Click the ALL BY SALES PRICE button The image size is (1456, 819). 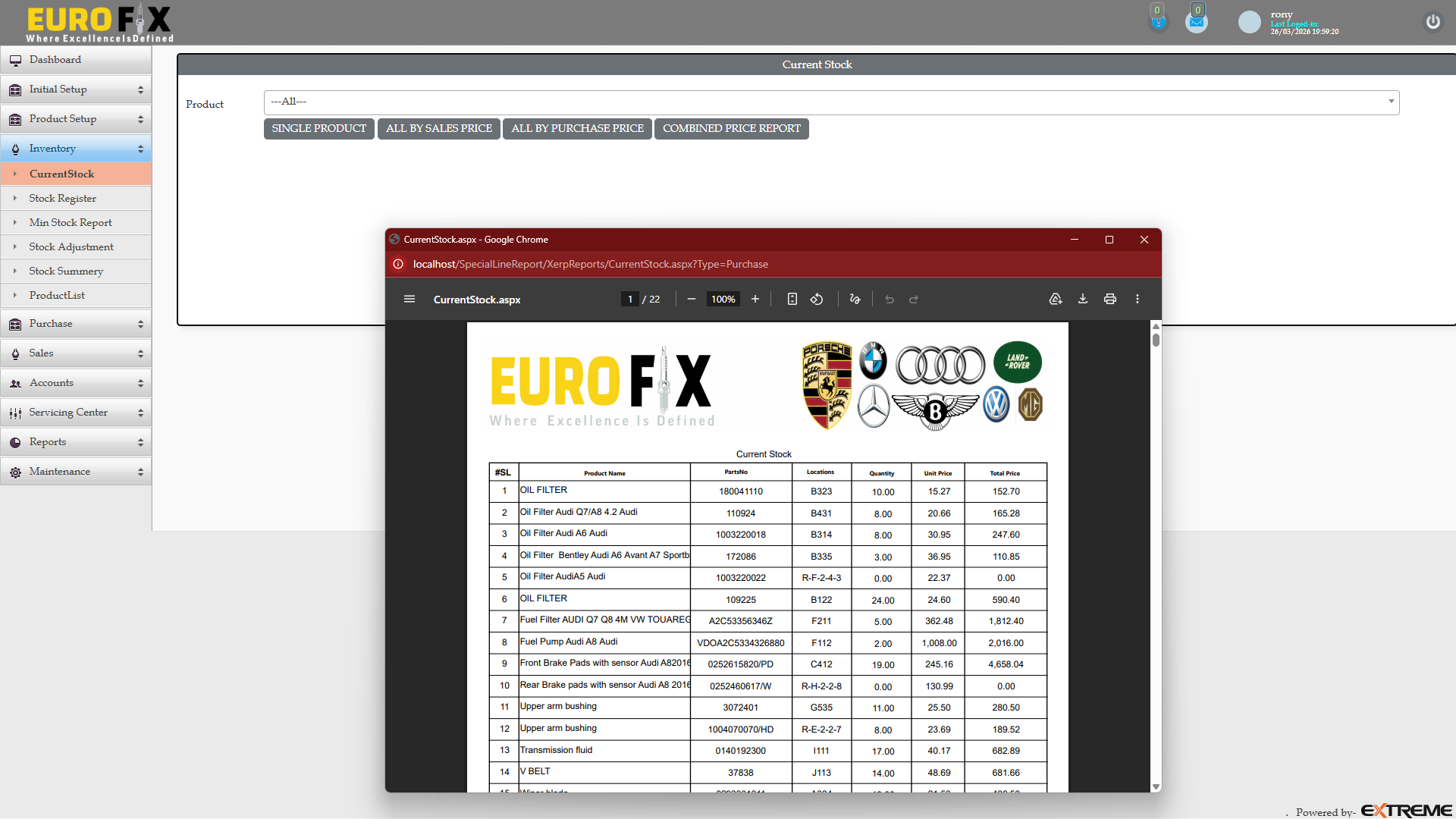point(438,128)
